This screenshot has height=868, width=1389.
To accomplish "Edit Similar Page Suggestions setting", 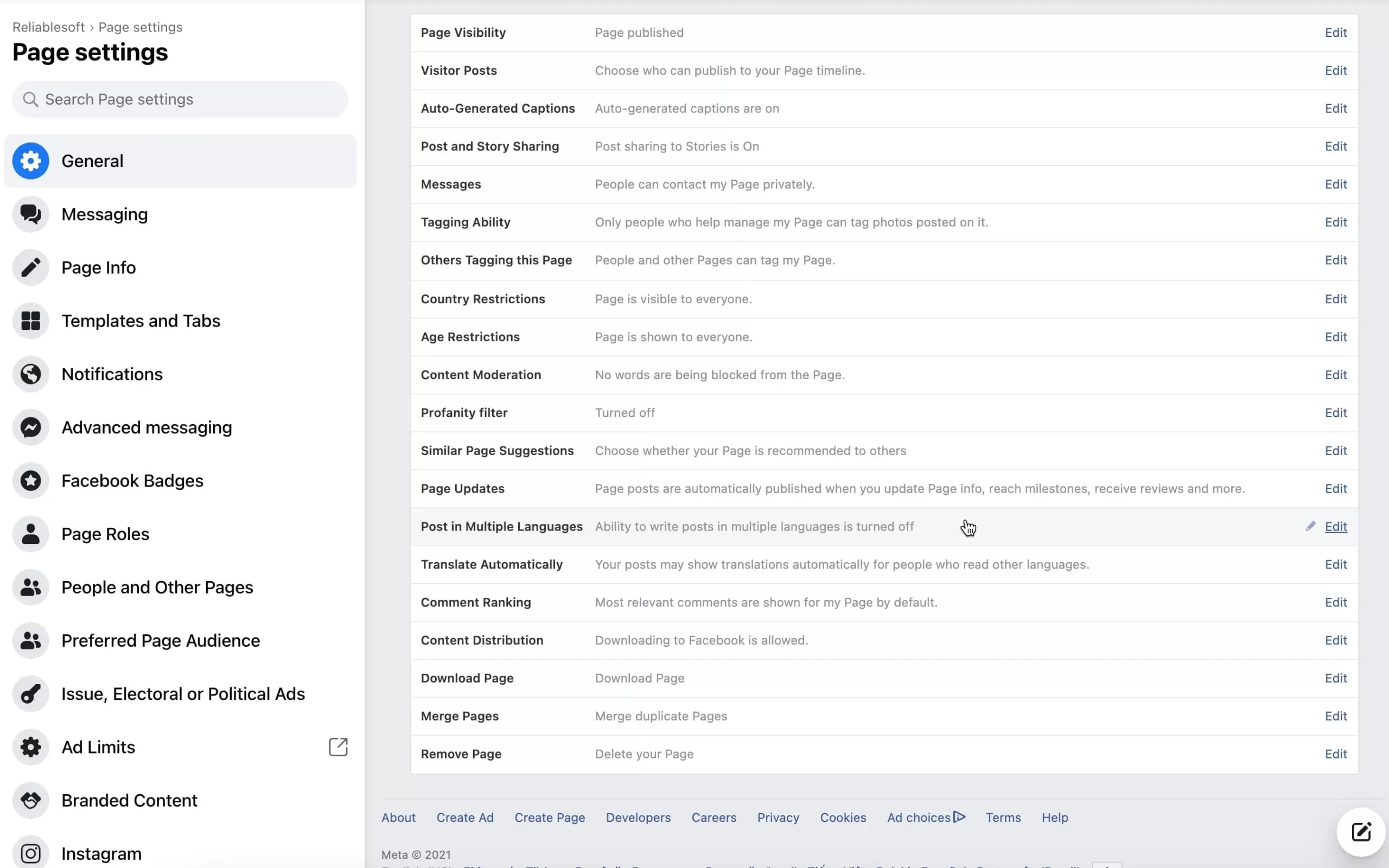I will click(x=1336, y=451).
